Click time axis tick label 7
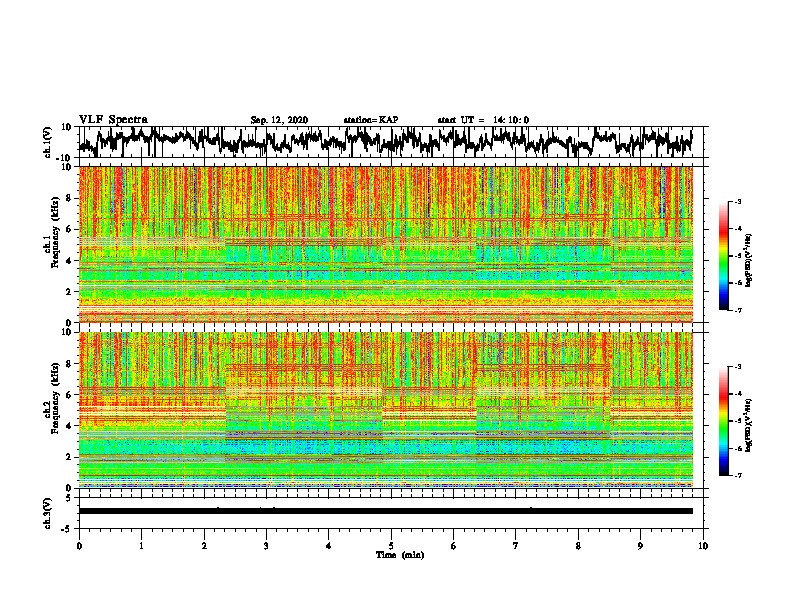 (x=516, y=546)
